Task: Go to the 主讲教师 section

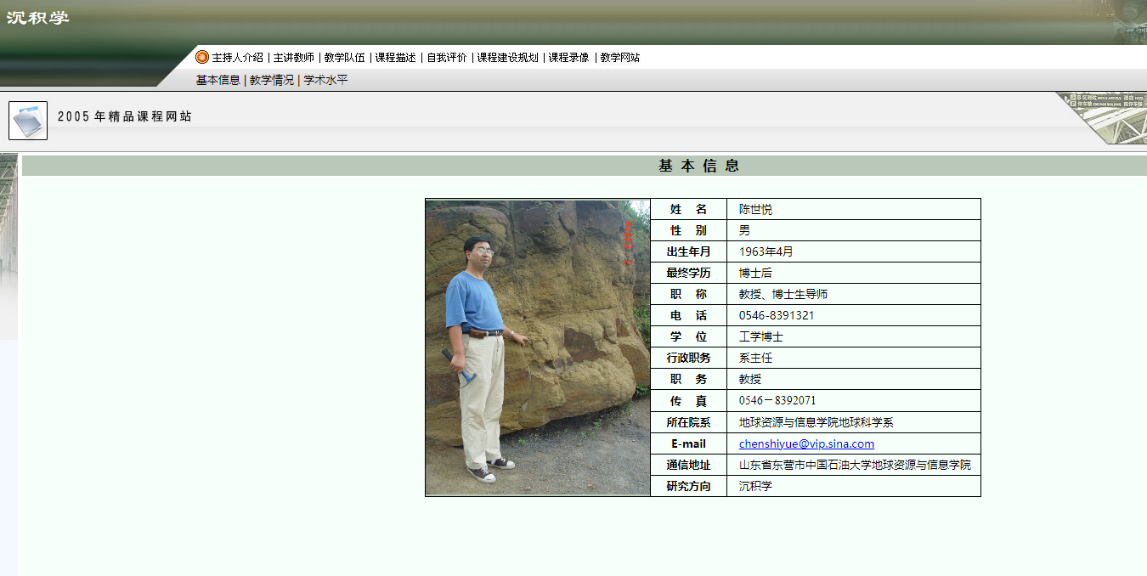Action: tap(294, 57)
